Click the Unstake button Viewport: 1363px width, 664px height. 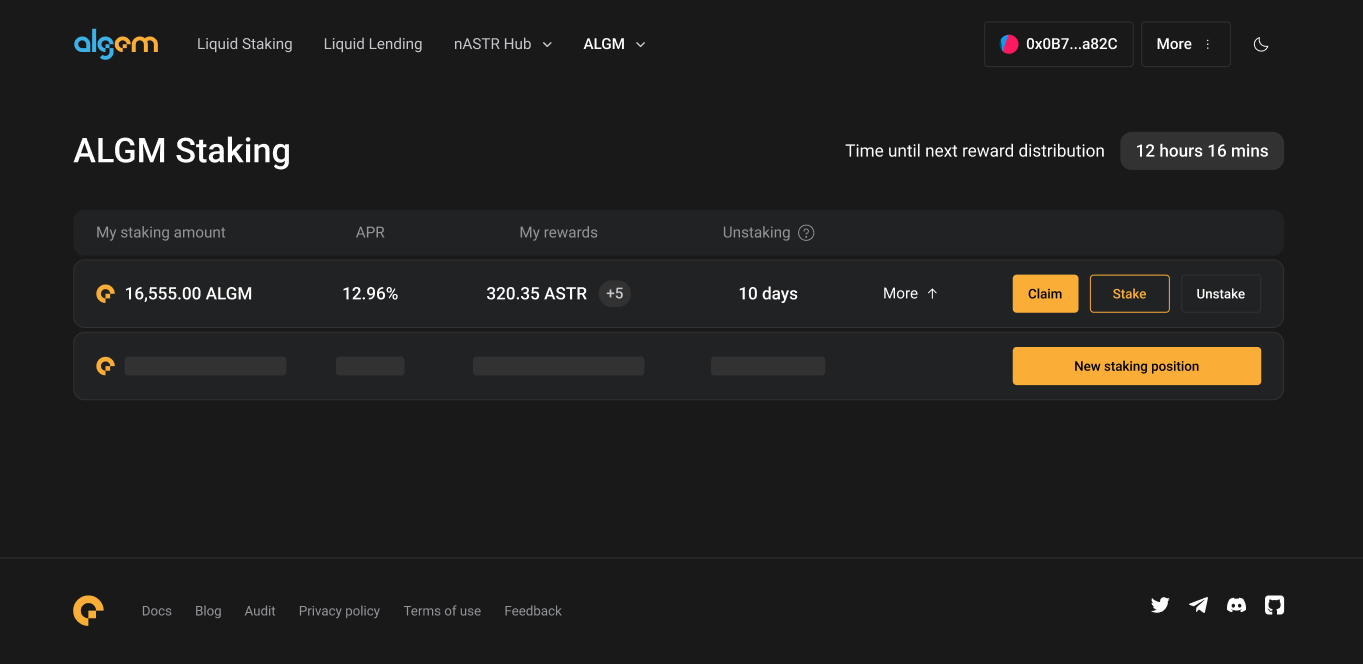1220,294
